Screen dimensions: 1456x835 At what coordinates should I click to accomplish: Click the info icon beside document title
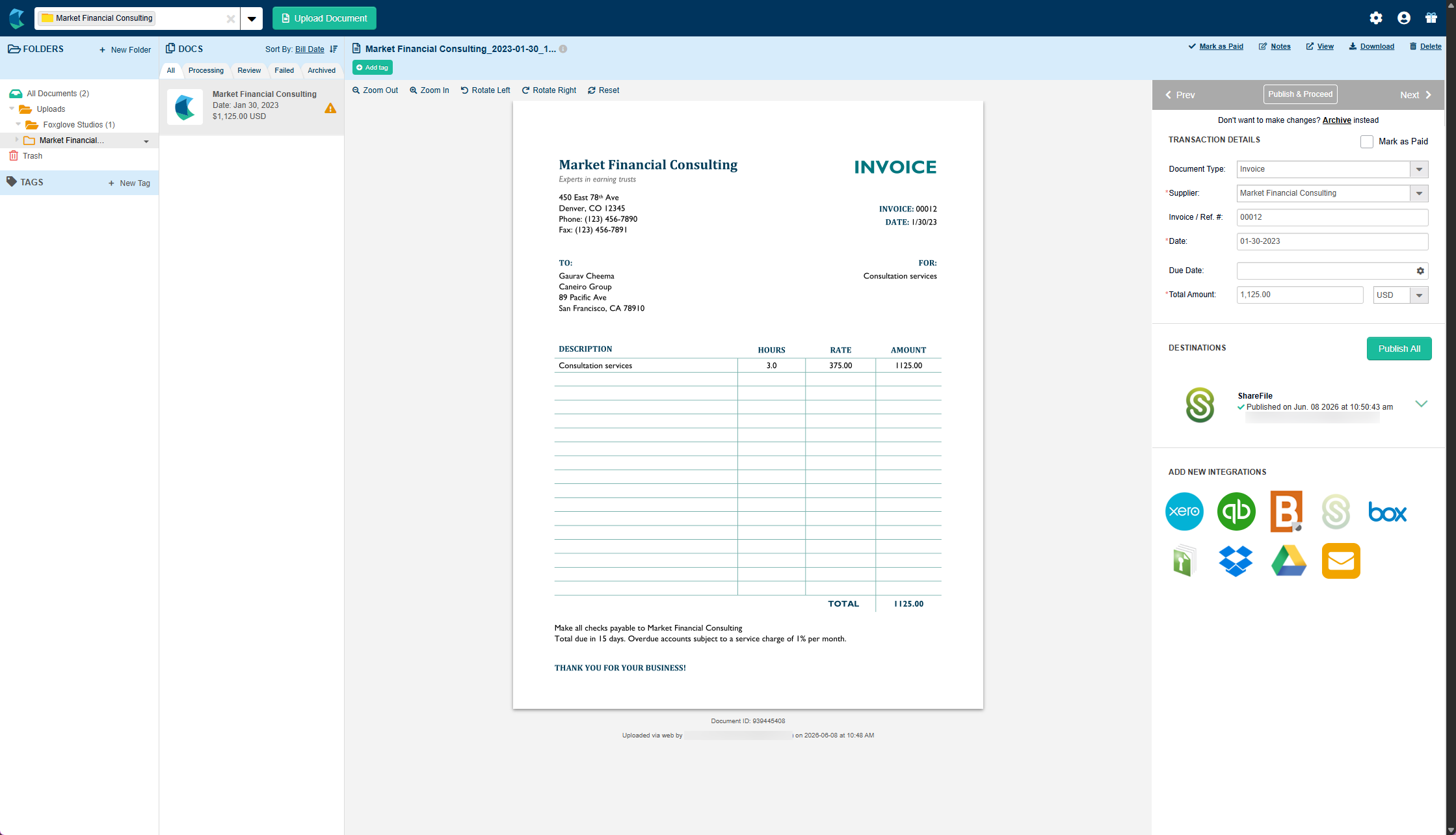(563, 49)
